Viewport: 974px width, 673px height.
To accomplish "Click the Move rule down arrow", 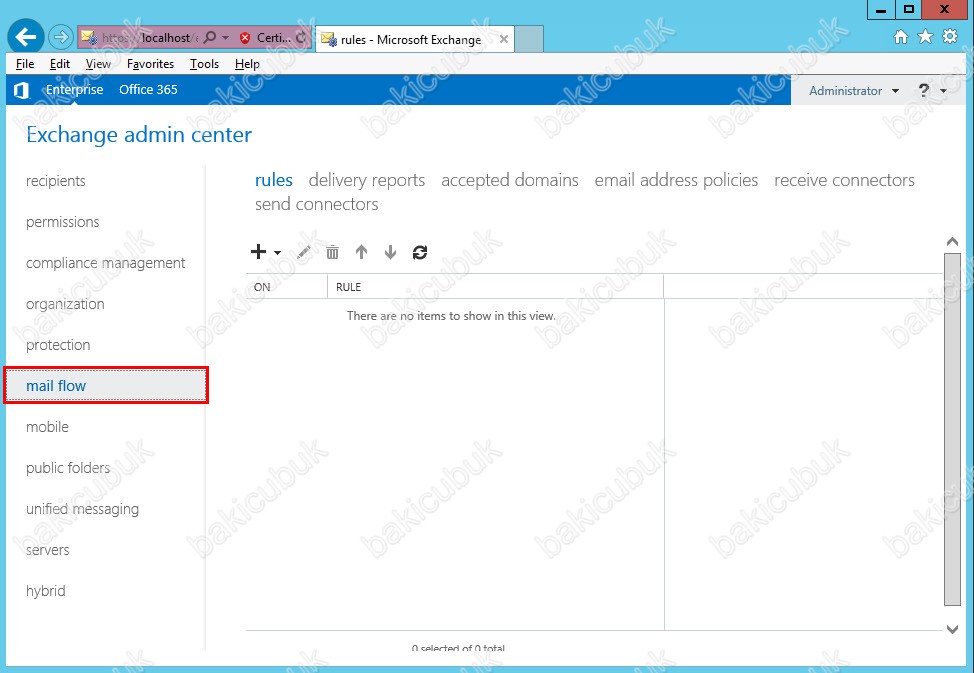I will point(390,252).
